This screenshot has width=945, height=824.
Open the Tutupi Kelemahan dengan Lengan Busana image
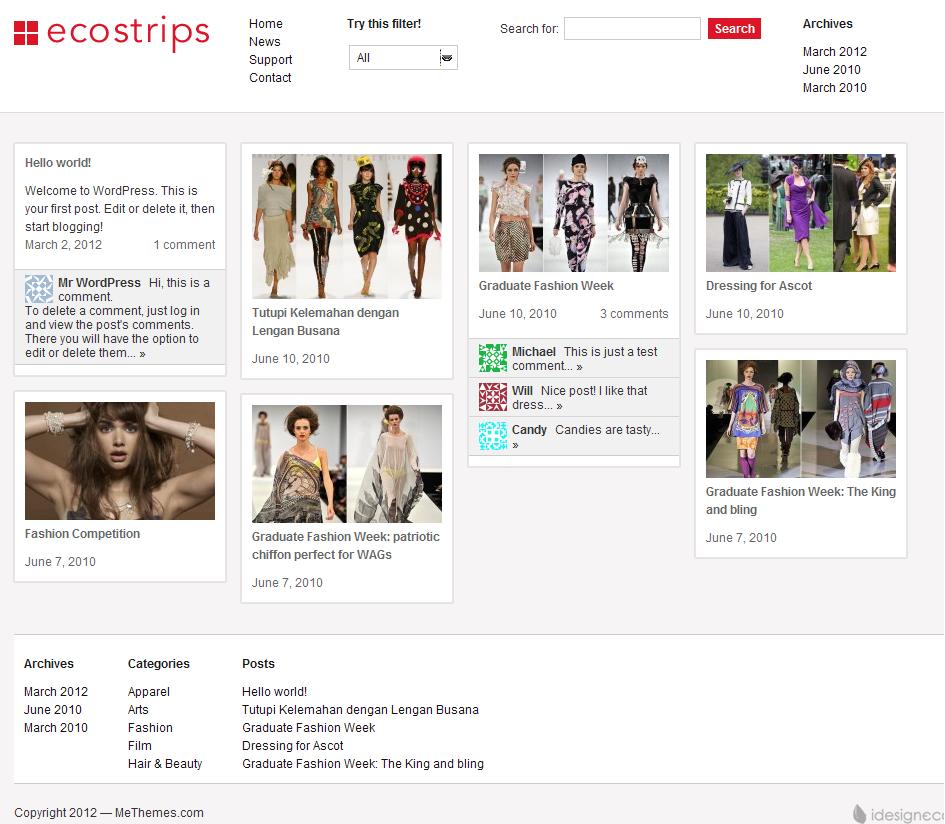(347, 226)
